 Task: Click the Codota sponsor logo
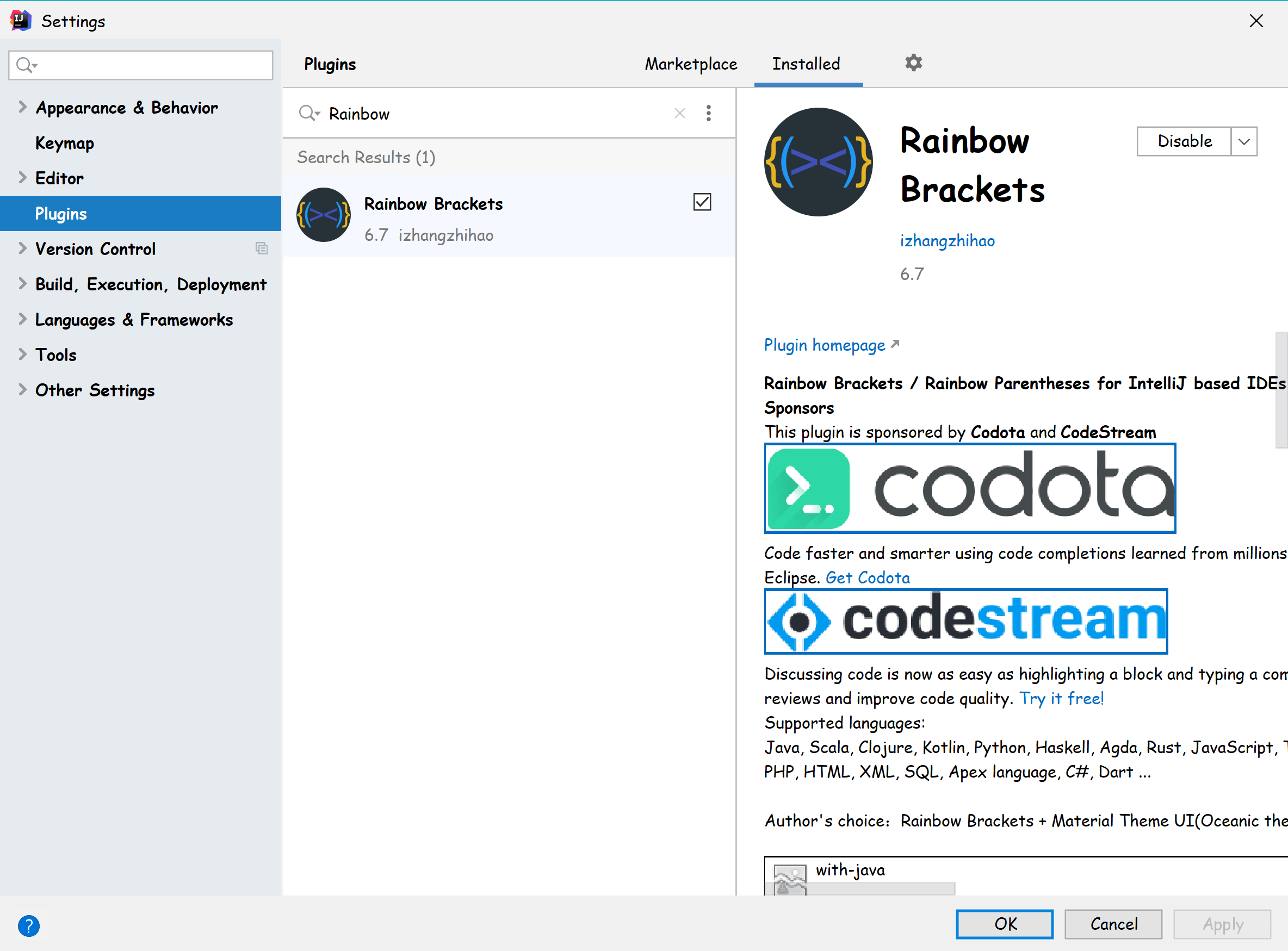click(970, 488)
